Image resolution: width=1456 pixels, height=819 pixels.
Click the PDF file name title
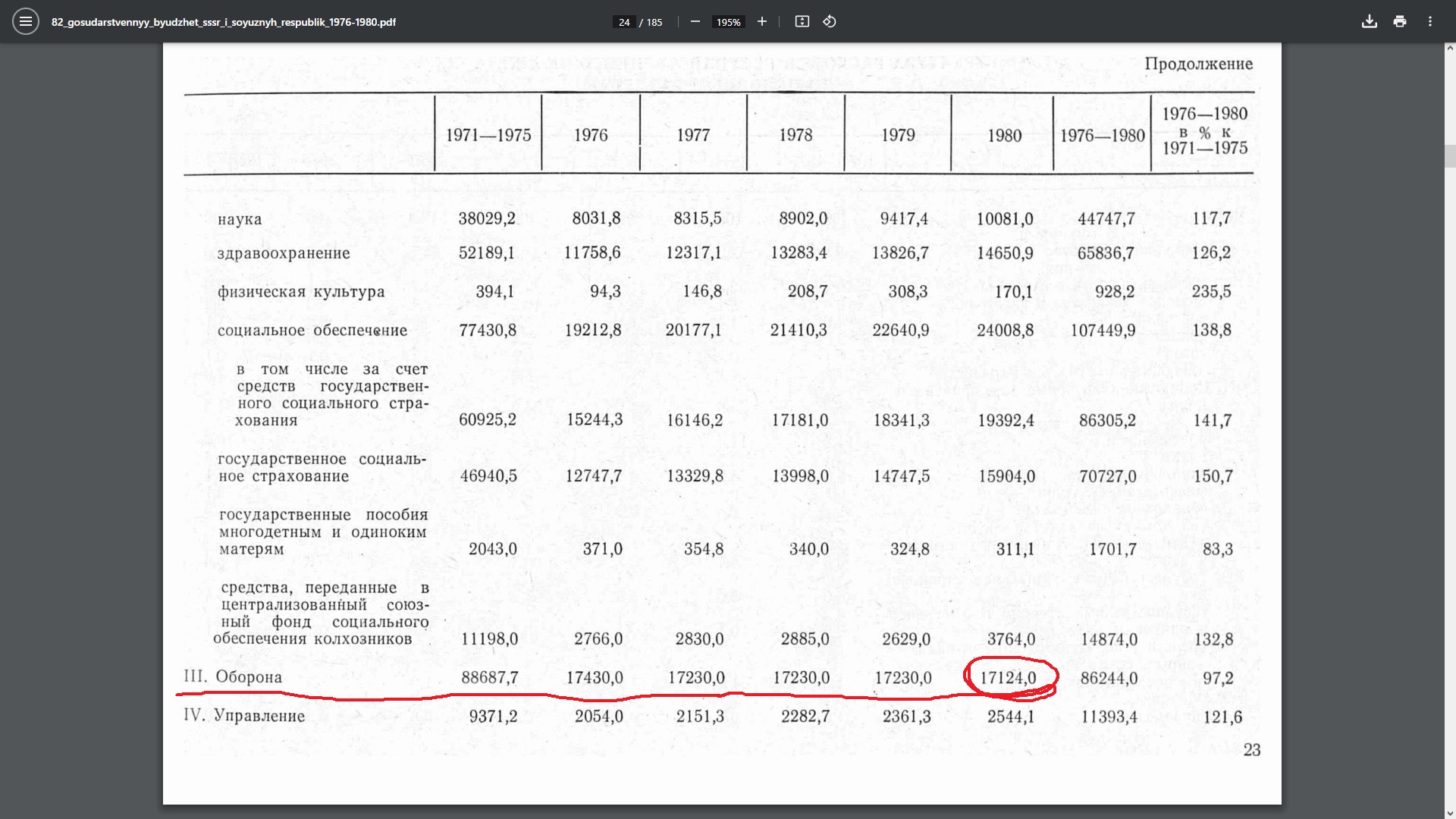(224, 22)
